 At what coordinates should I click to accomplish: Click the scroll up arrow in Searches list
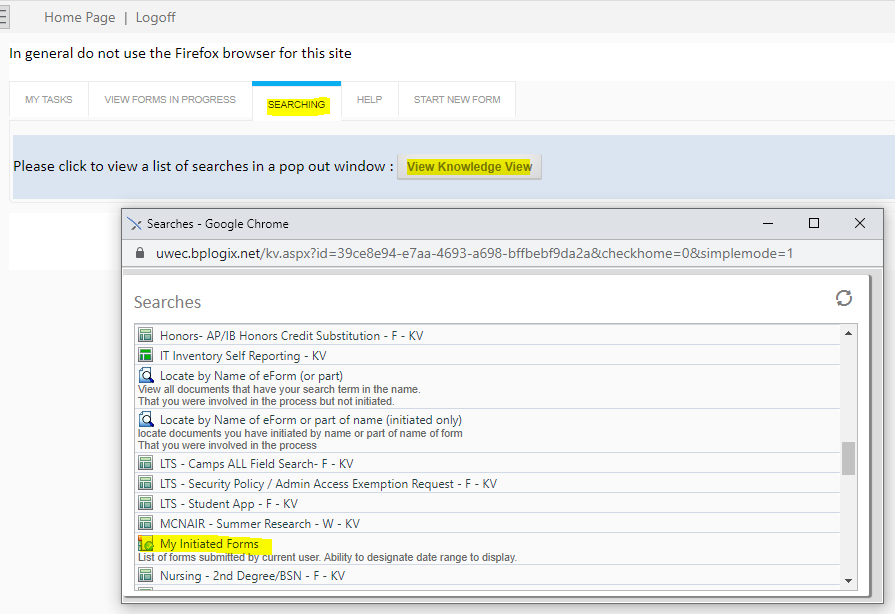(x=849, y=333)
